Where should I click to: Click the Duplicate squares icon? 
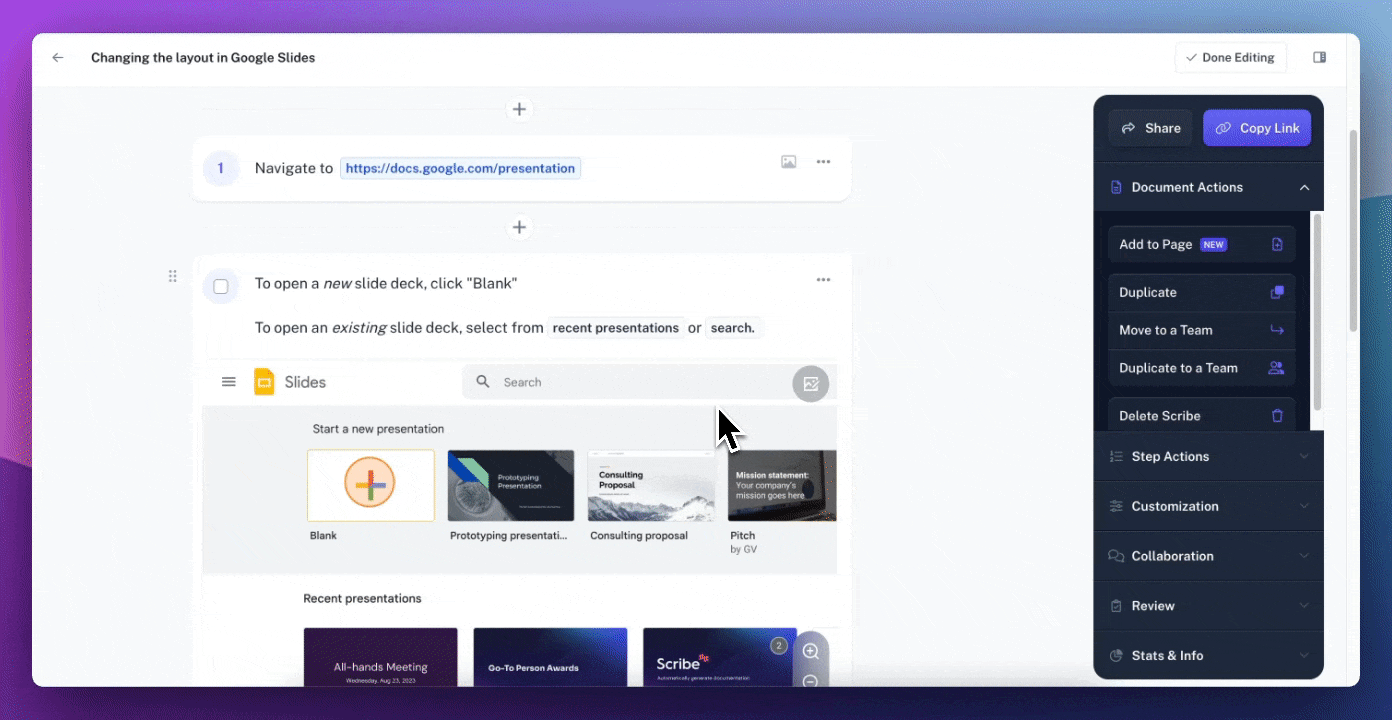tap(1277, 292)
